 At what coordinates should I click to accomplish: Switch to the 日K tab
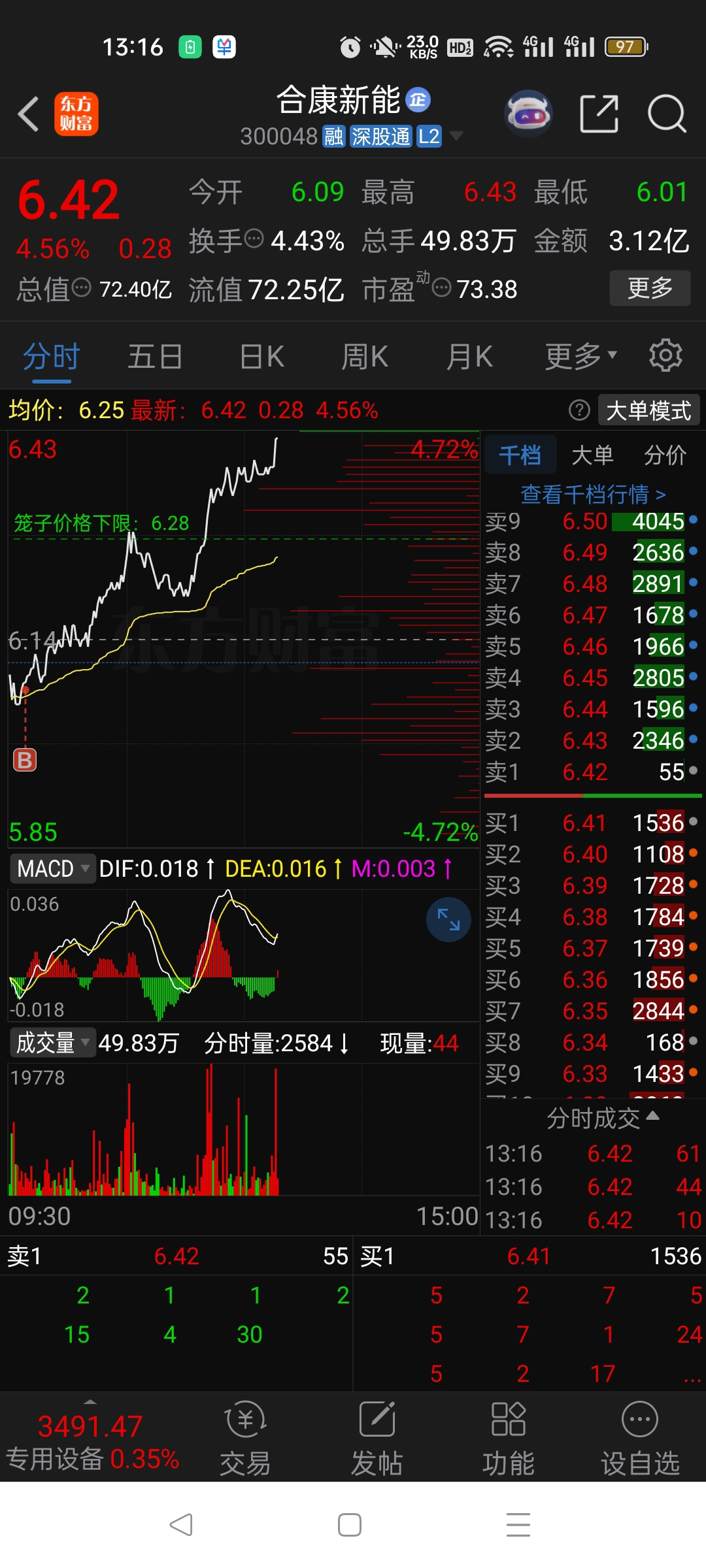coord(261,357)
